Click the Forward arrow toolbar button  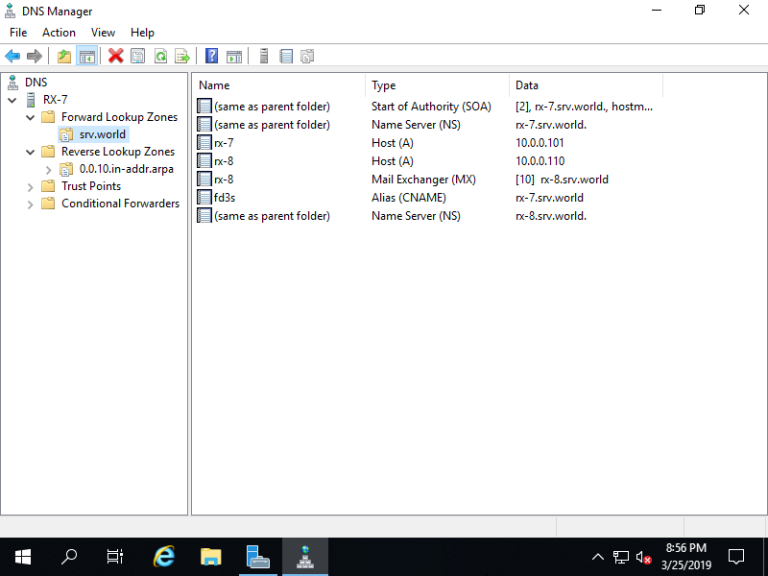[34, 56]
